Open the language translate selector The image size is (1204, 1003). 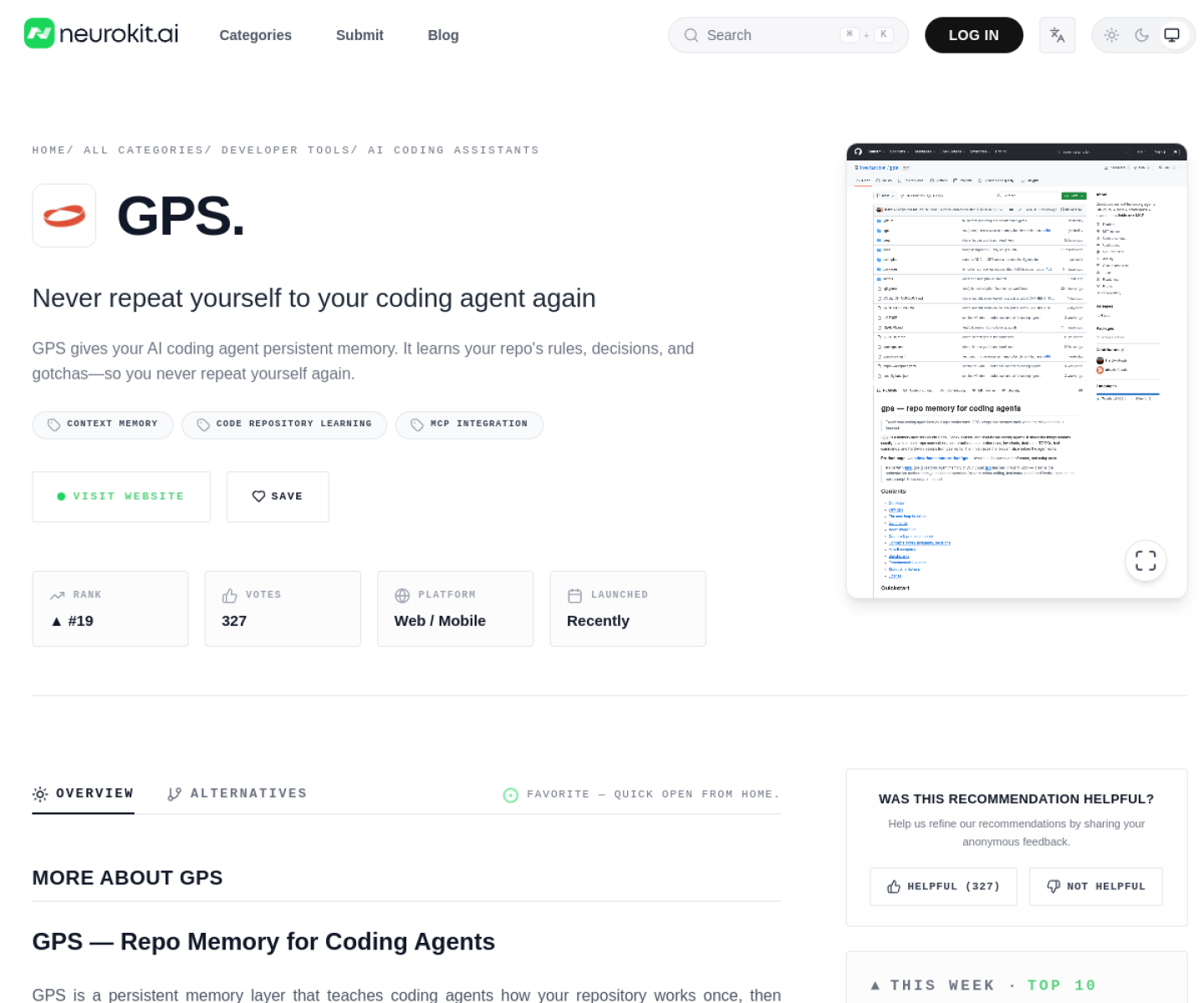tap(1057, 35)
